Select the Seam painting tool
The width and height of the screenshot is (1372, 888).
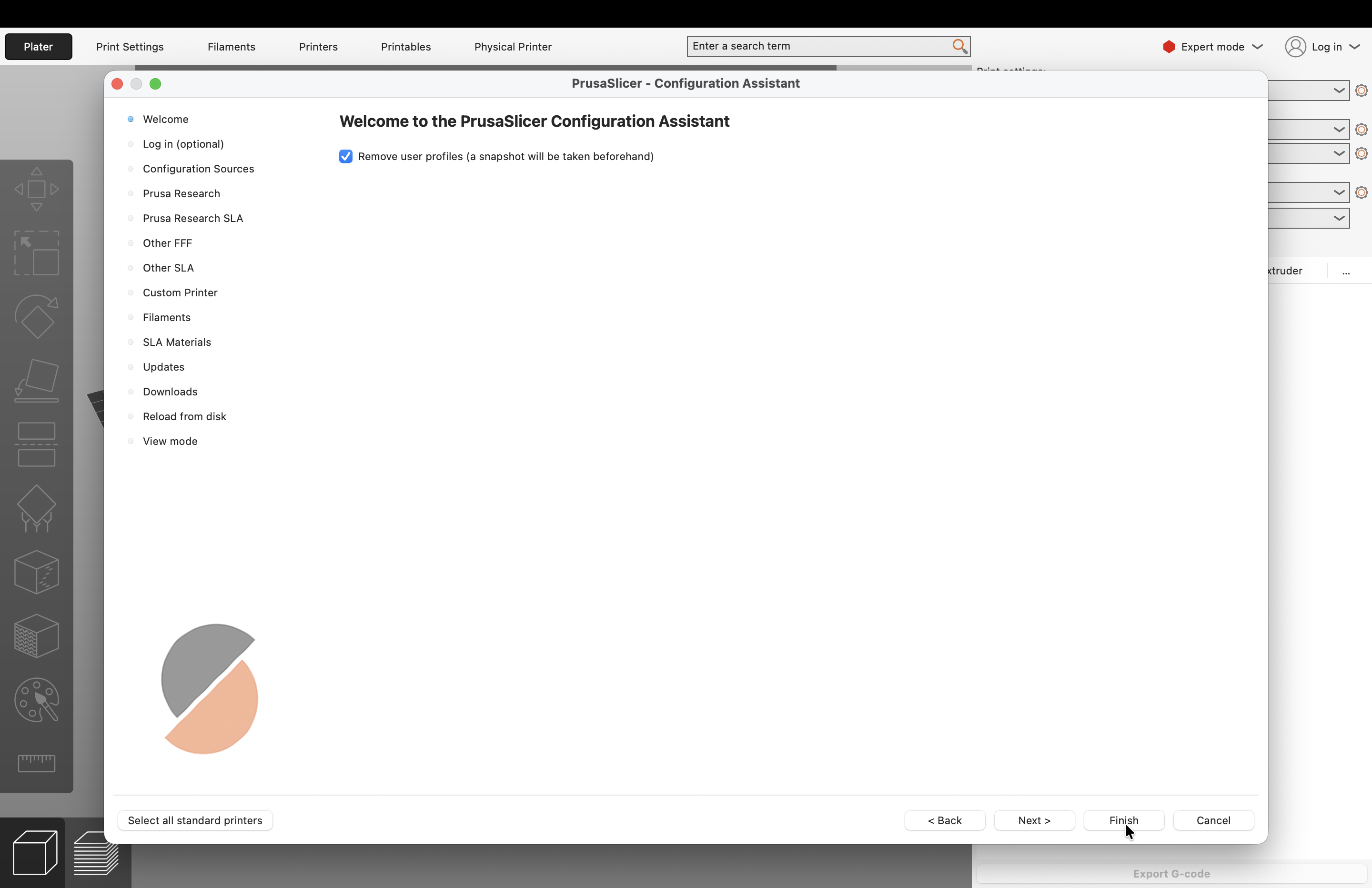point(36,572)
